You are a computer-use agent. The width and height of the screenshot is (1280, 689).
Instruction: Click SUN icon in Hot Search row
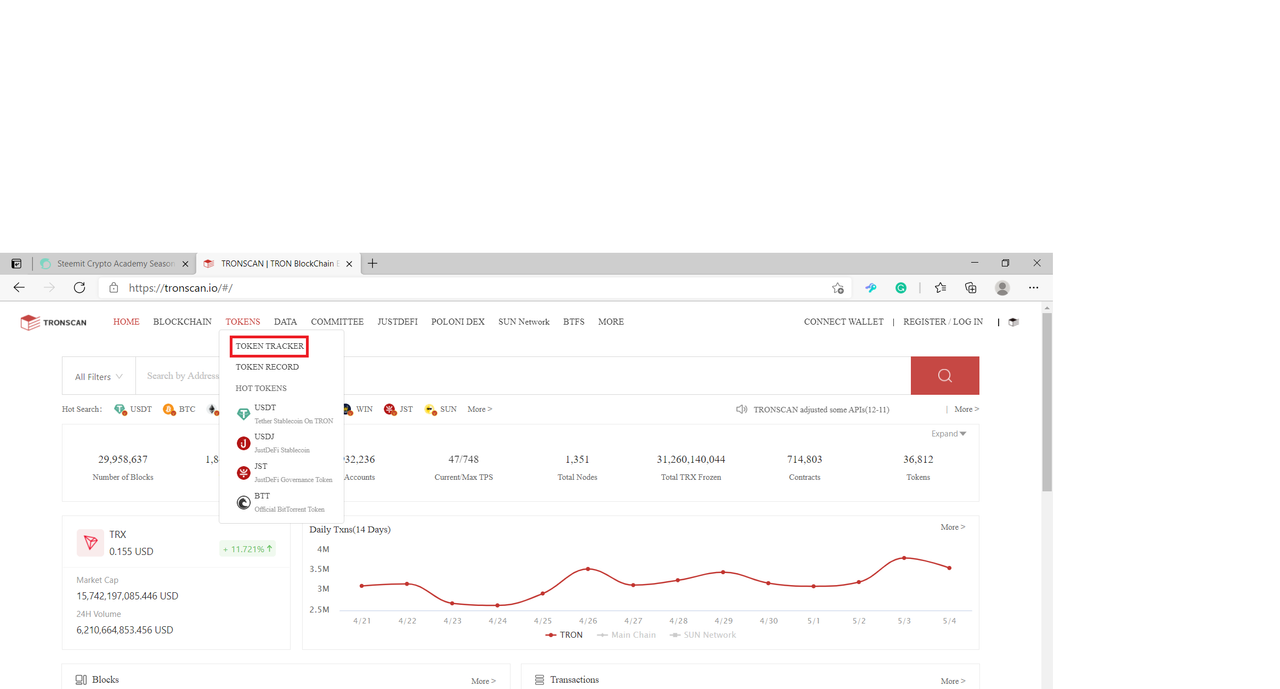pyautogui.click(x=430, y=409)
